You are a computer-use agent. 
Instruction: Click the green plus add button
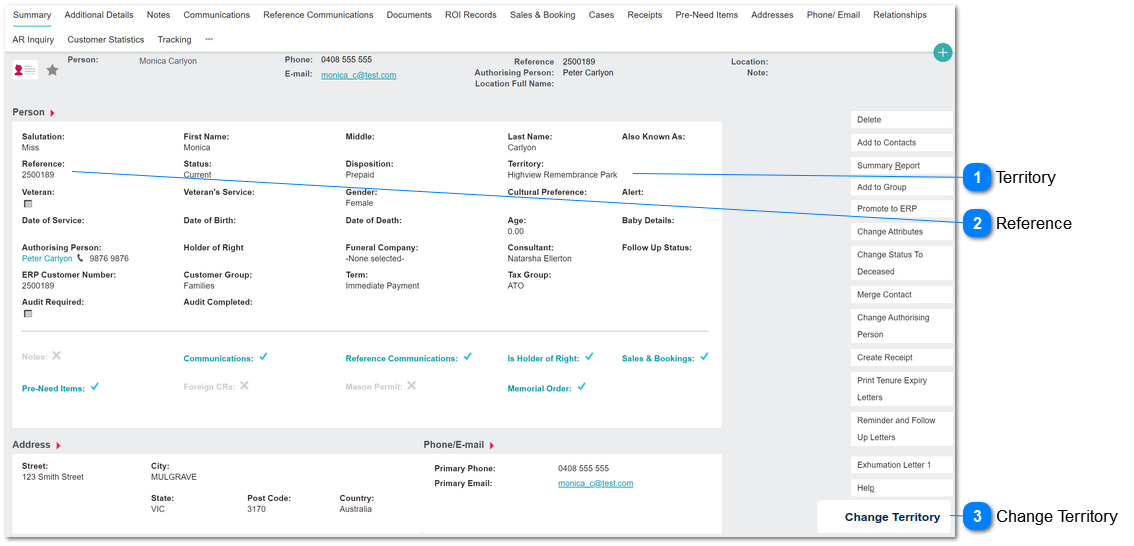[942, 53]
